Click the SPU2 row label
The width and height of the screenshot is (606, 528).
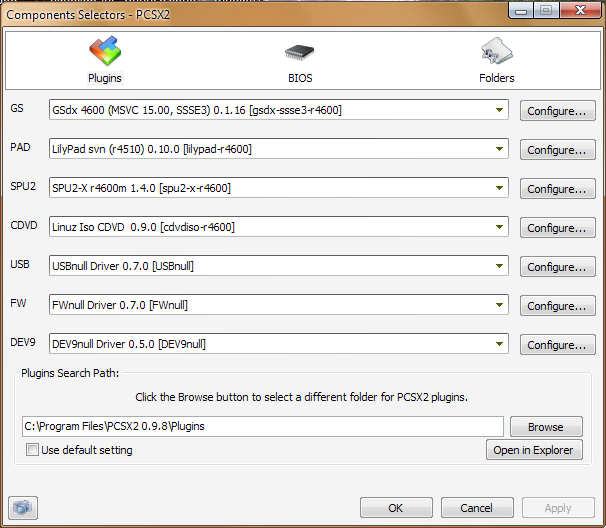click(23, 186)
